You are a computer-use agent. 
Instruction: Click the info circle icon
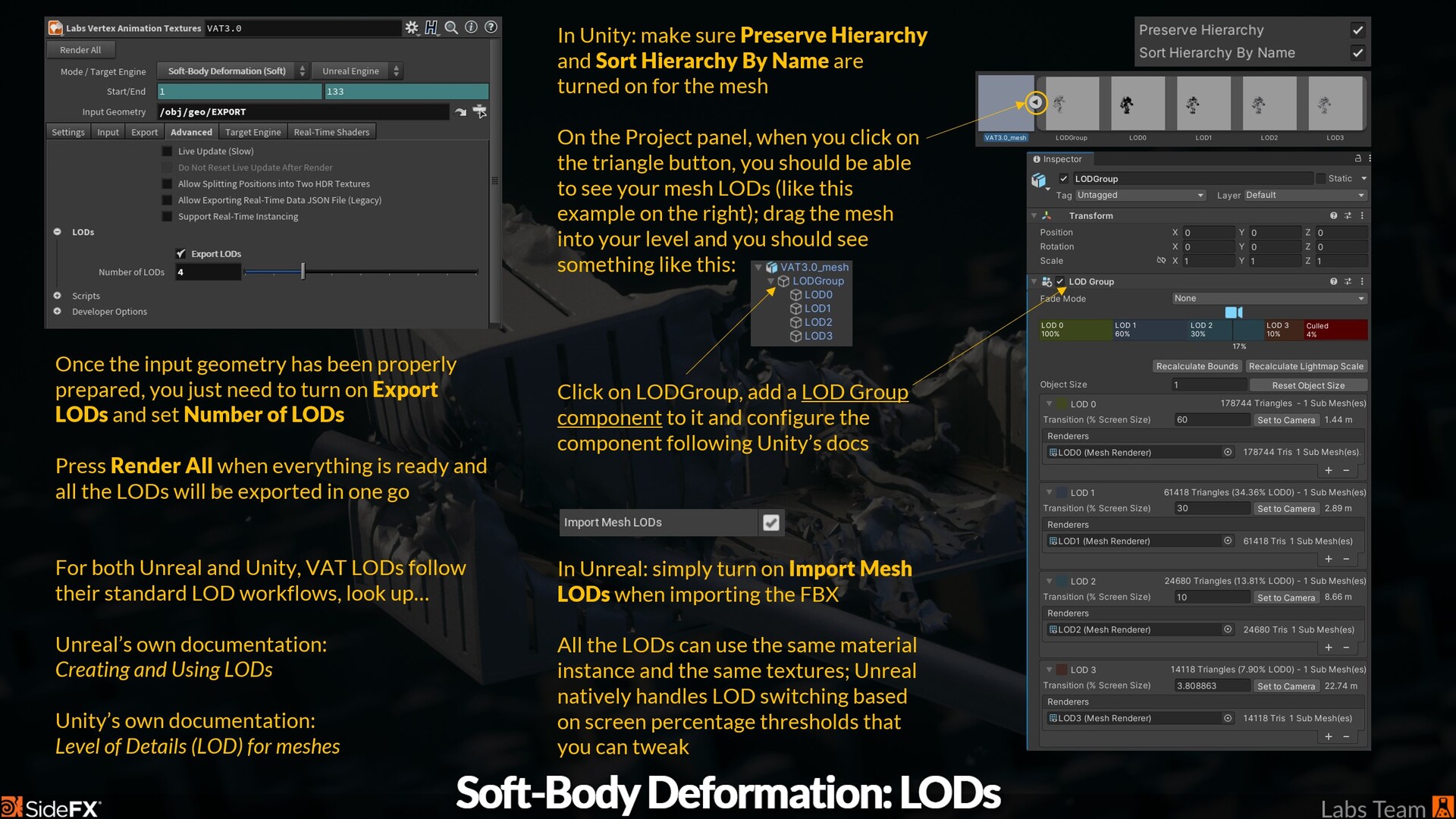coord(471,27)
